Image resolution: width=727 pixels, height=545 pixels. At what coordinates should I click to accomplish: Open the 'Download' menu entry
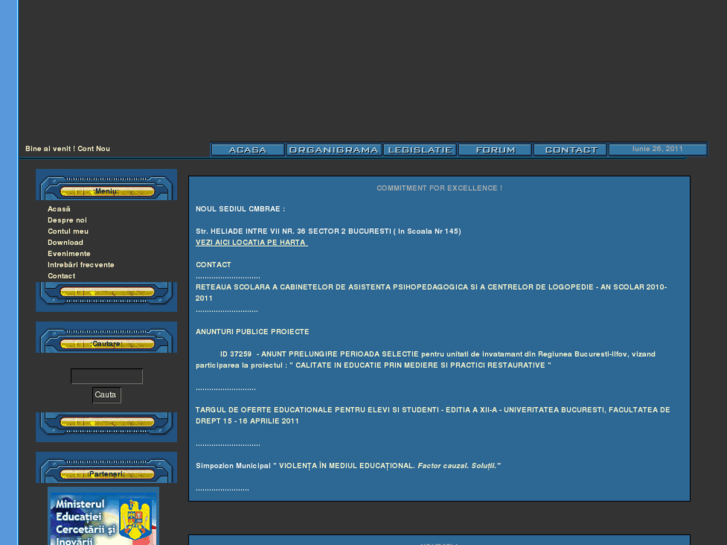point(65,243)
